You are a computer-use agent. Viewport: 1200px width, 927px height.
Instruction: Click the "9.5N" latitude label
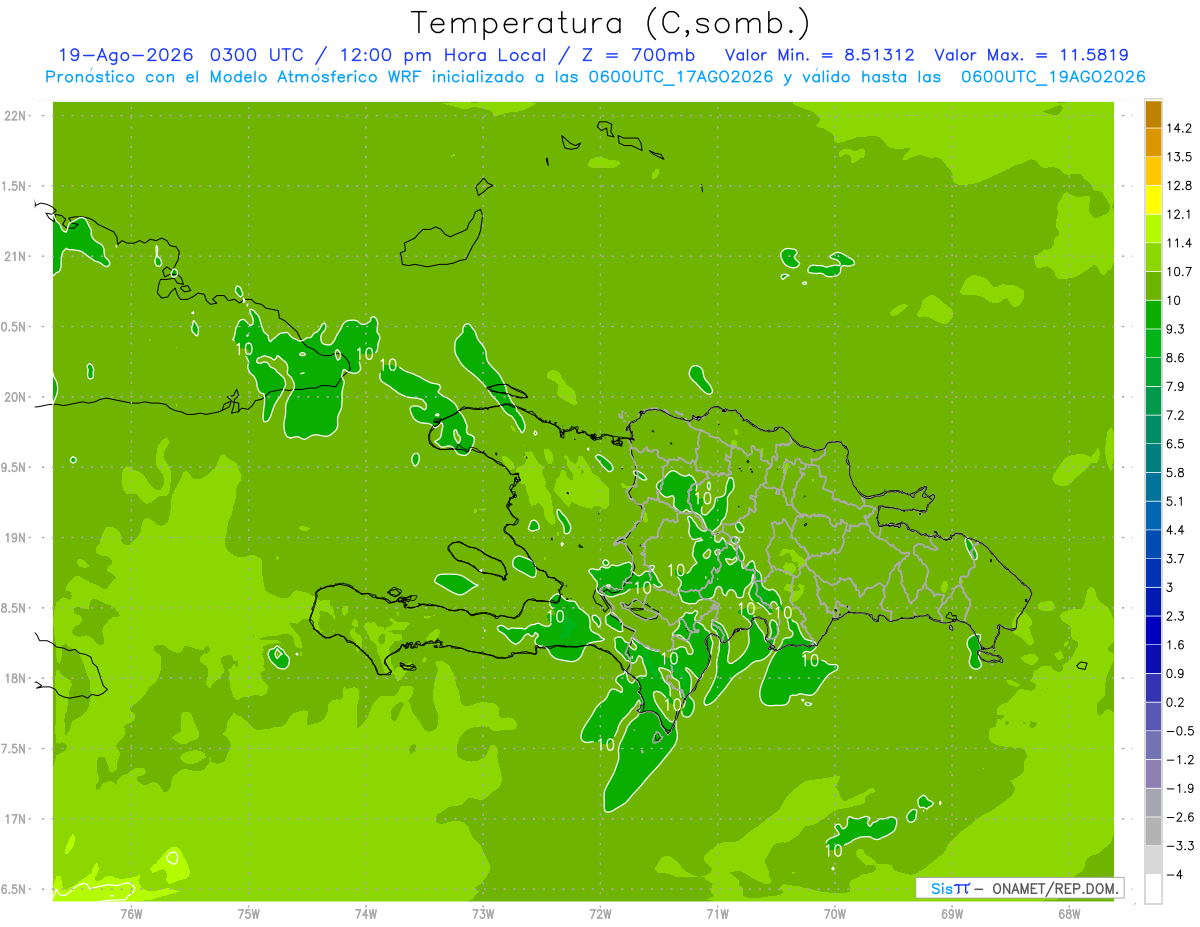click(x=15, y=468)
